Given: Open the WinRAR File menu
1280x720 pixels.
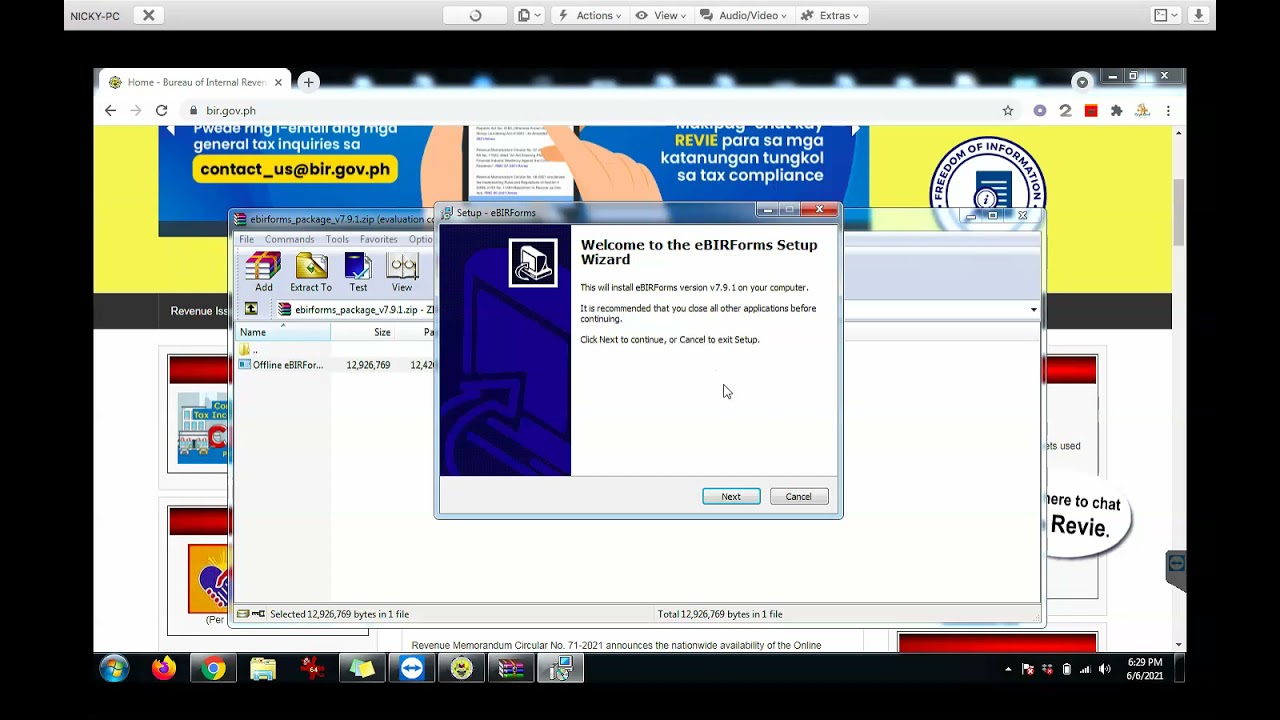Looking at the screenshot, I should (246, 239).
